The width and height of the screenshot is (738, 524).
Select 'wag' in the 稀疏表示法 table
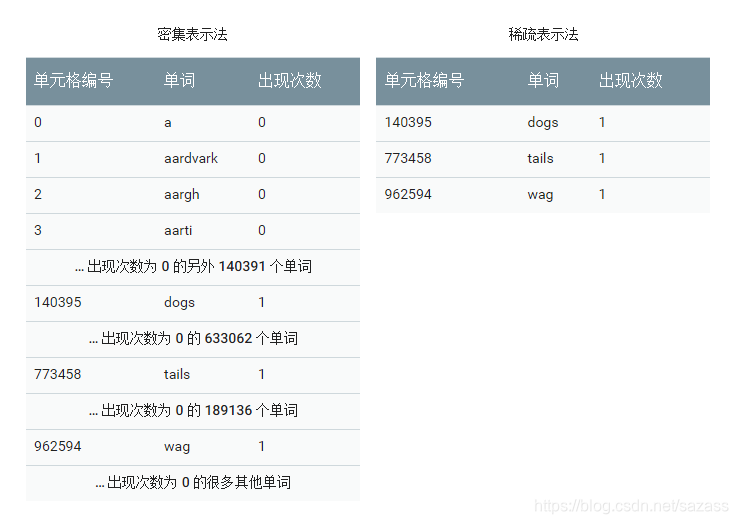pos(540,195)
